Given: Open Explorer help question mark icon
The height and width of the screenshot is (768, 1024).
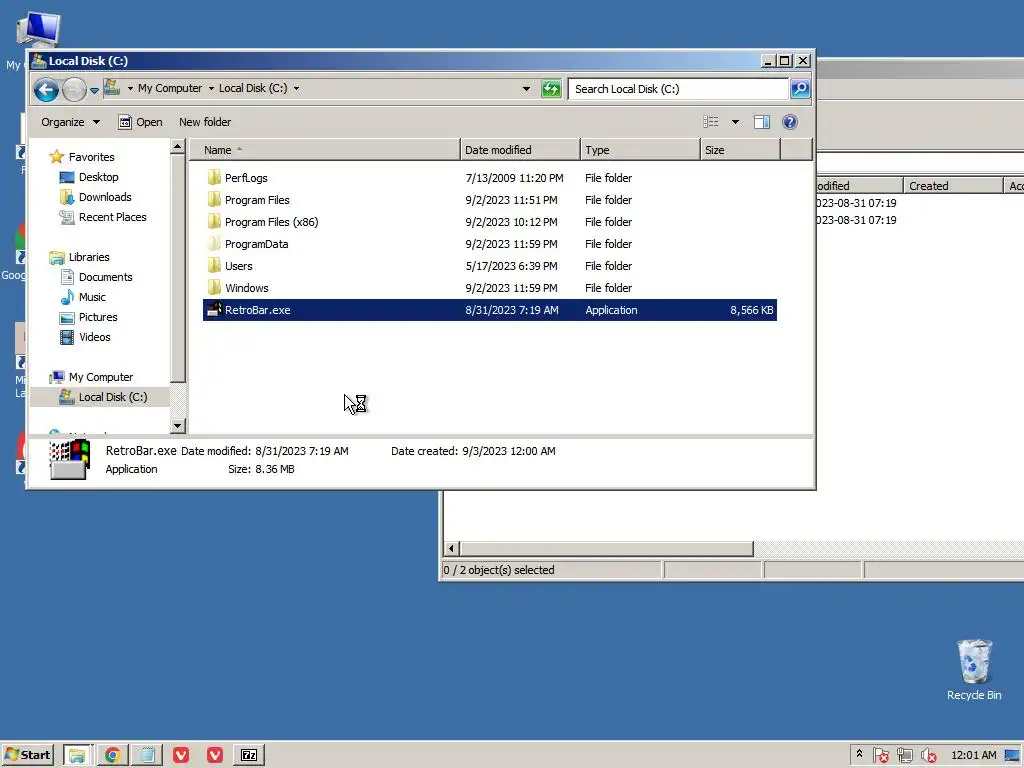Looking at the screenshot, I should pyautogui.click(x=790, y=122).
